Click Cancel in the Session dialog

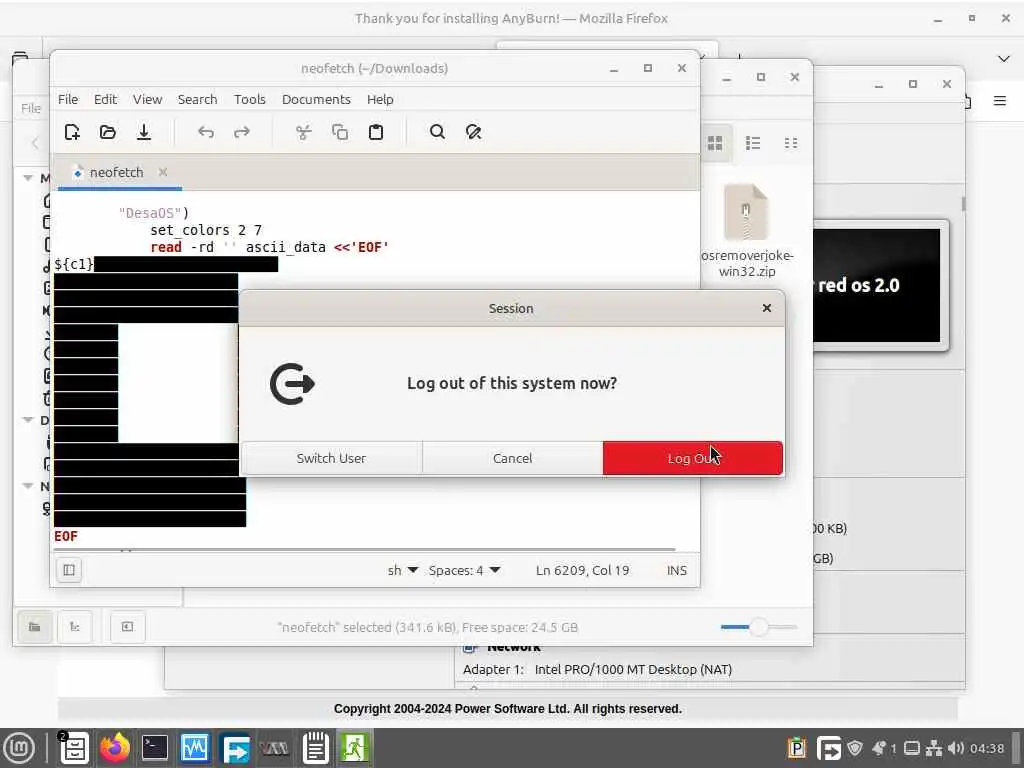pyautogui.click(x=513, y=458)
